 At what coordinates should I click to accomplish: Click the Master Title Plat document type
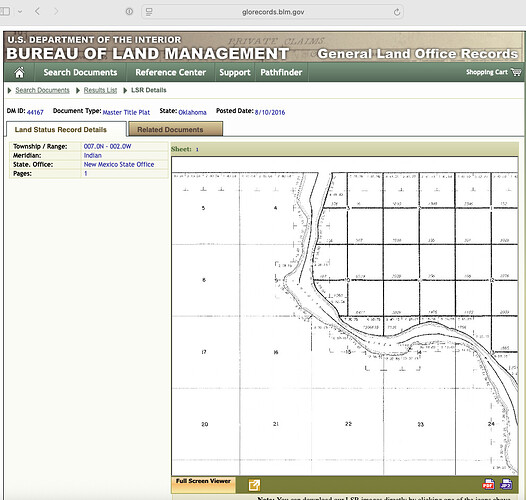tap(126, 112)
